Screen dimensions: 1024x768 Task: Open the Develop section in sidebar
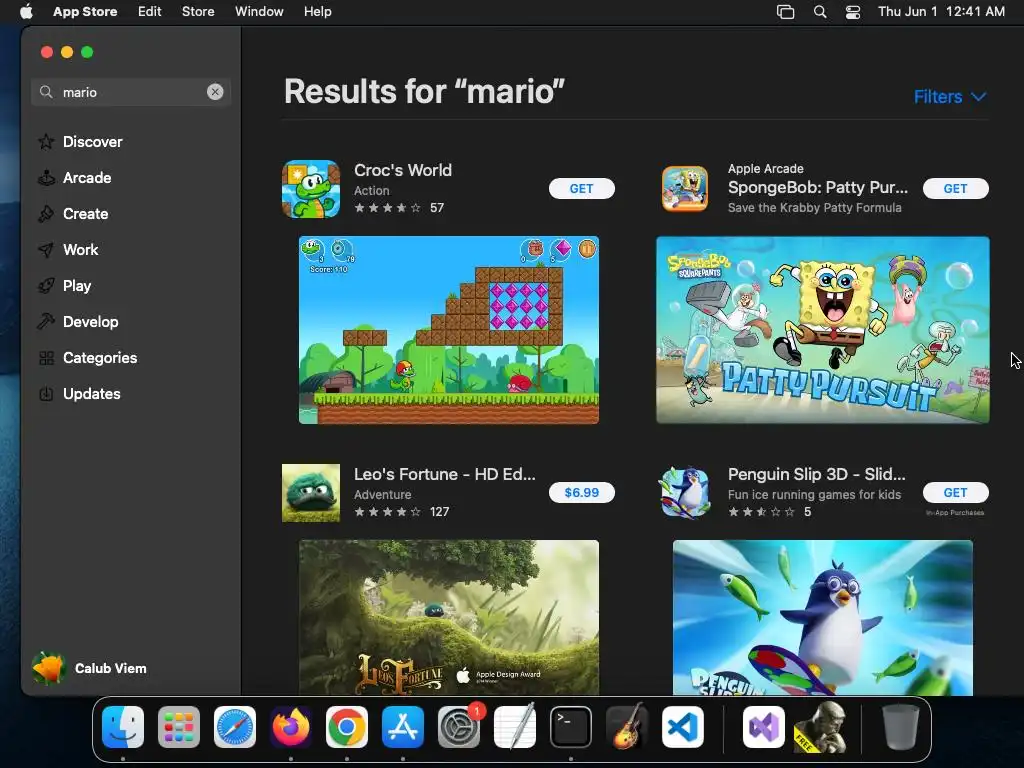pos(79,321)
